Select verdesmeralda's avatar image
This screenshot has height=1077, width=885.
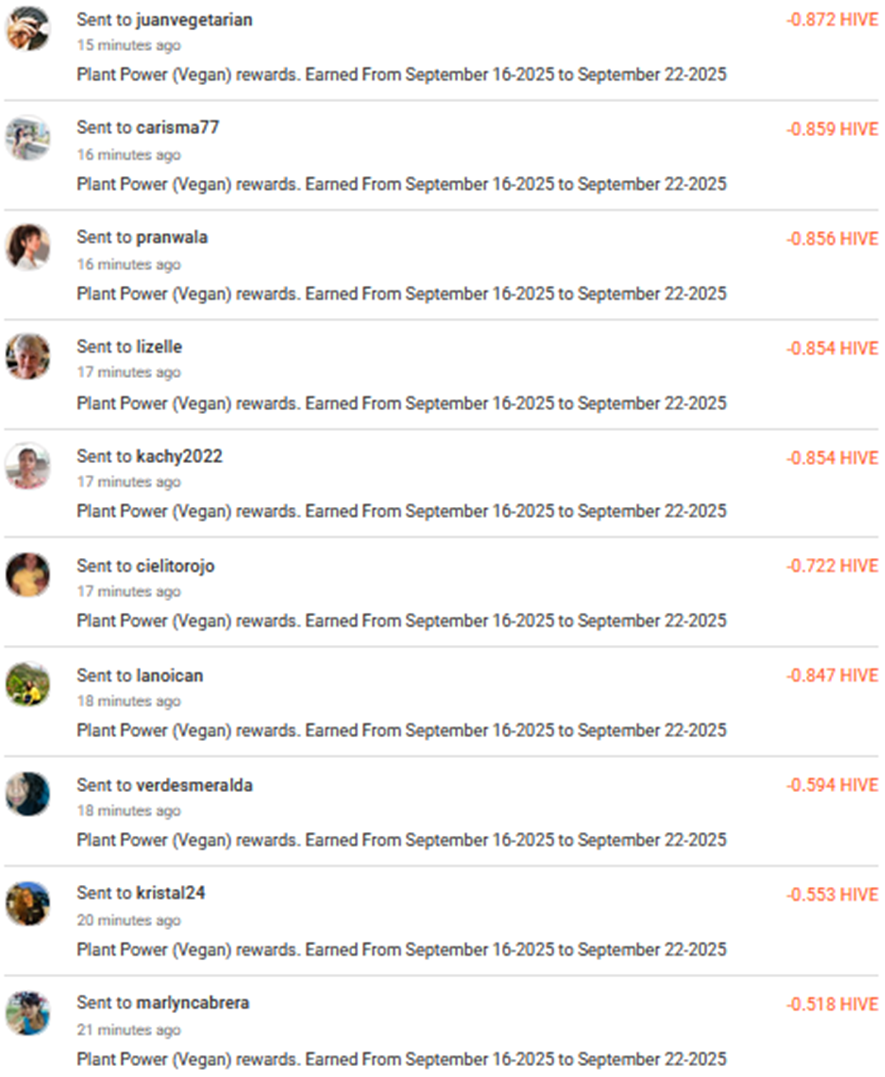(x=27, y=794)
